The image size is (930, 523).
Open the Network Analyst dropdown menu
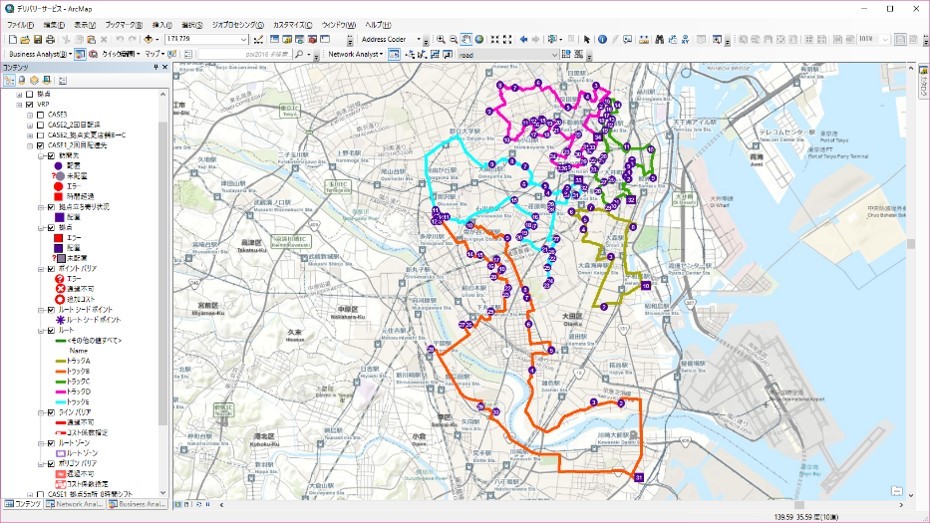[356, 54]
